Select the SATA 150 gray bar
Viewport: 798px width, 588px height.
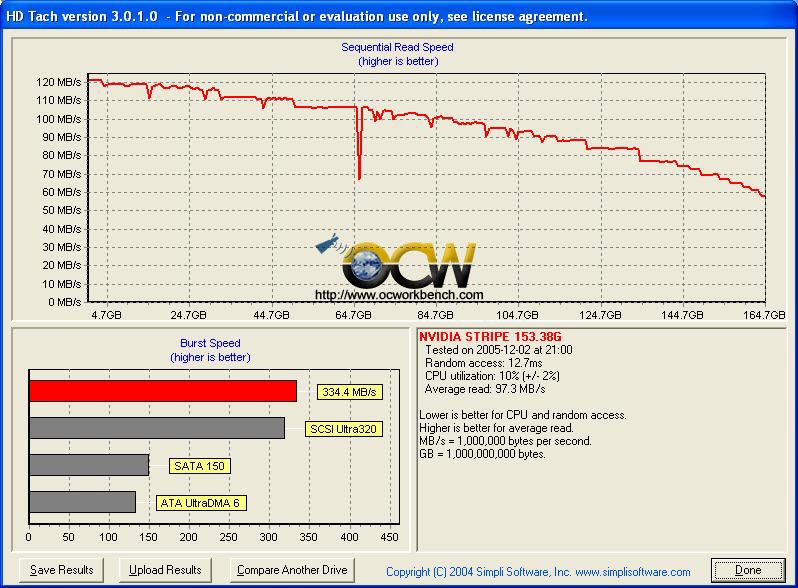point(89,465)
